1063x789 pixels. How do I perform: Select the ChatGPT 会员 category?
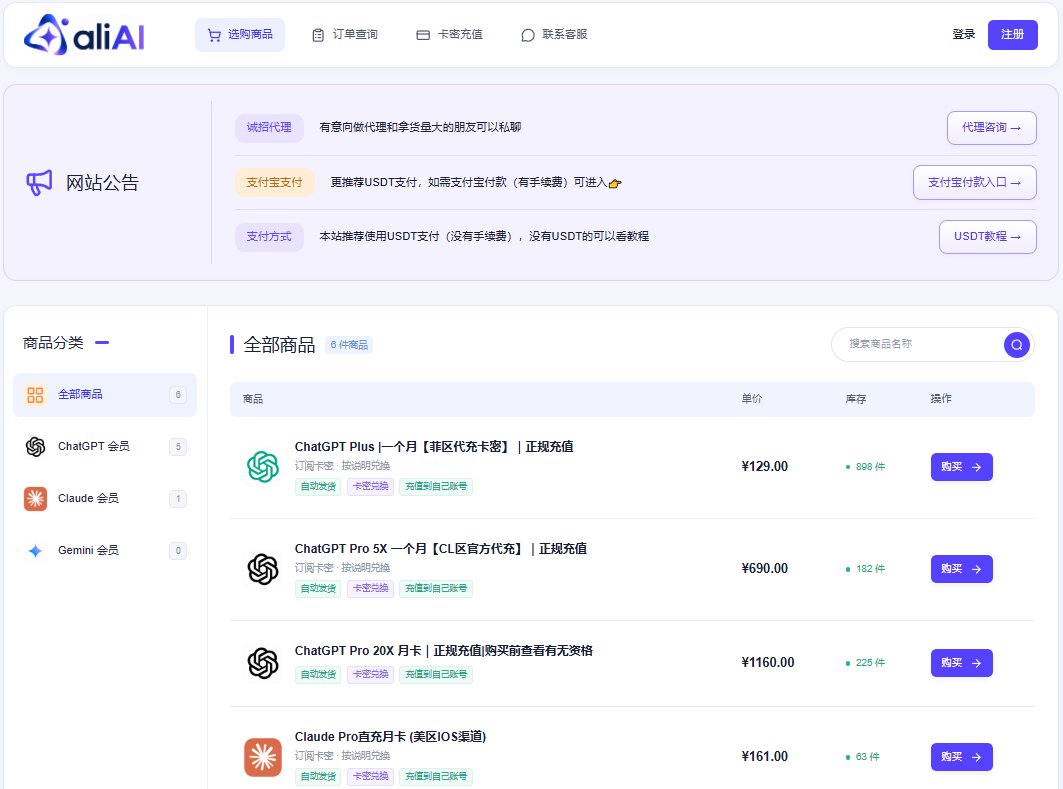(105, 447)
